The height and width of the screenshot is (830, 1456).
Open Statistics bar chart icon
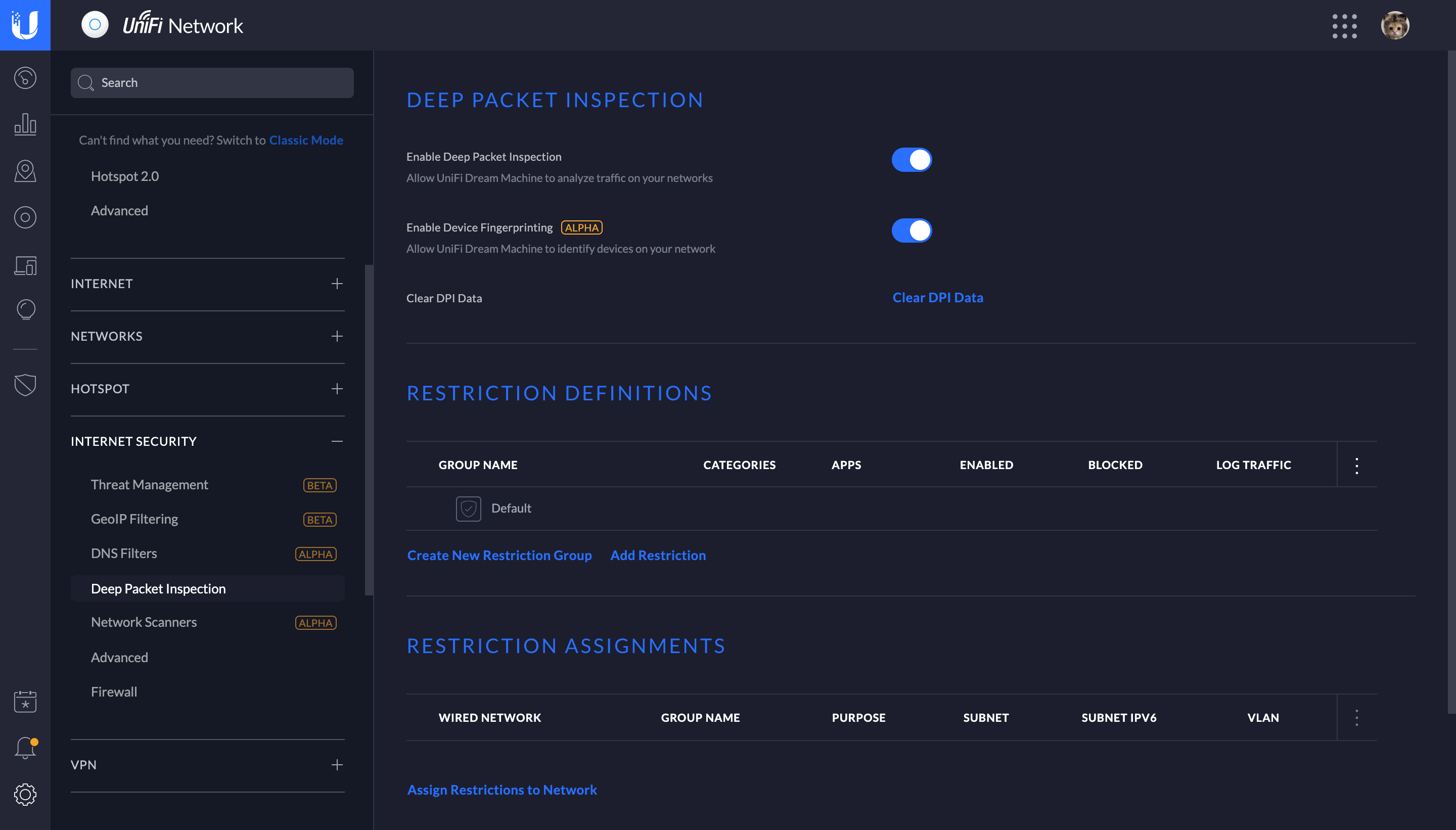(25, 124)
